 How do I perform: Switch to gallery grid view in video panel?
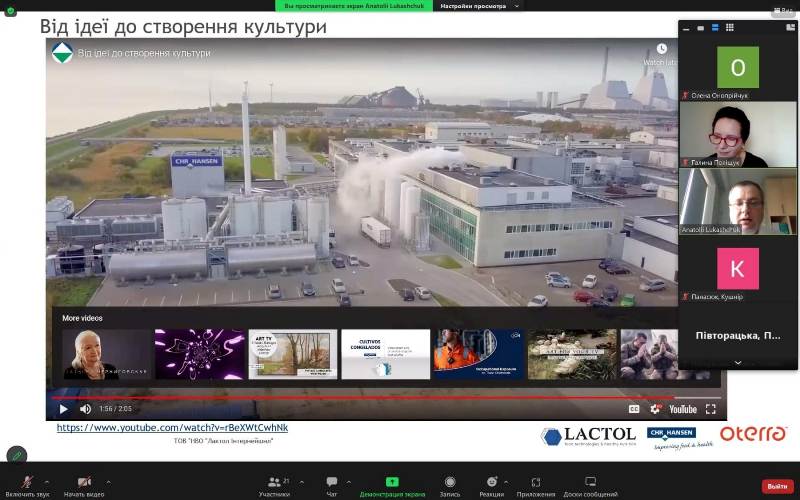point(730,27)
